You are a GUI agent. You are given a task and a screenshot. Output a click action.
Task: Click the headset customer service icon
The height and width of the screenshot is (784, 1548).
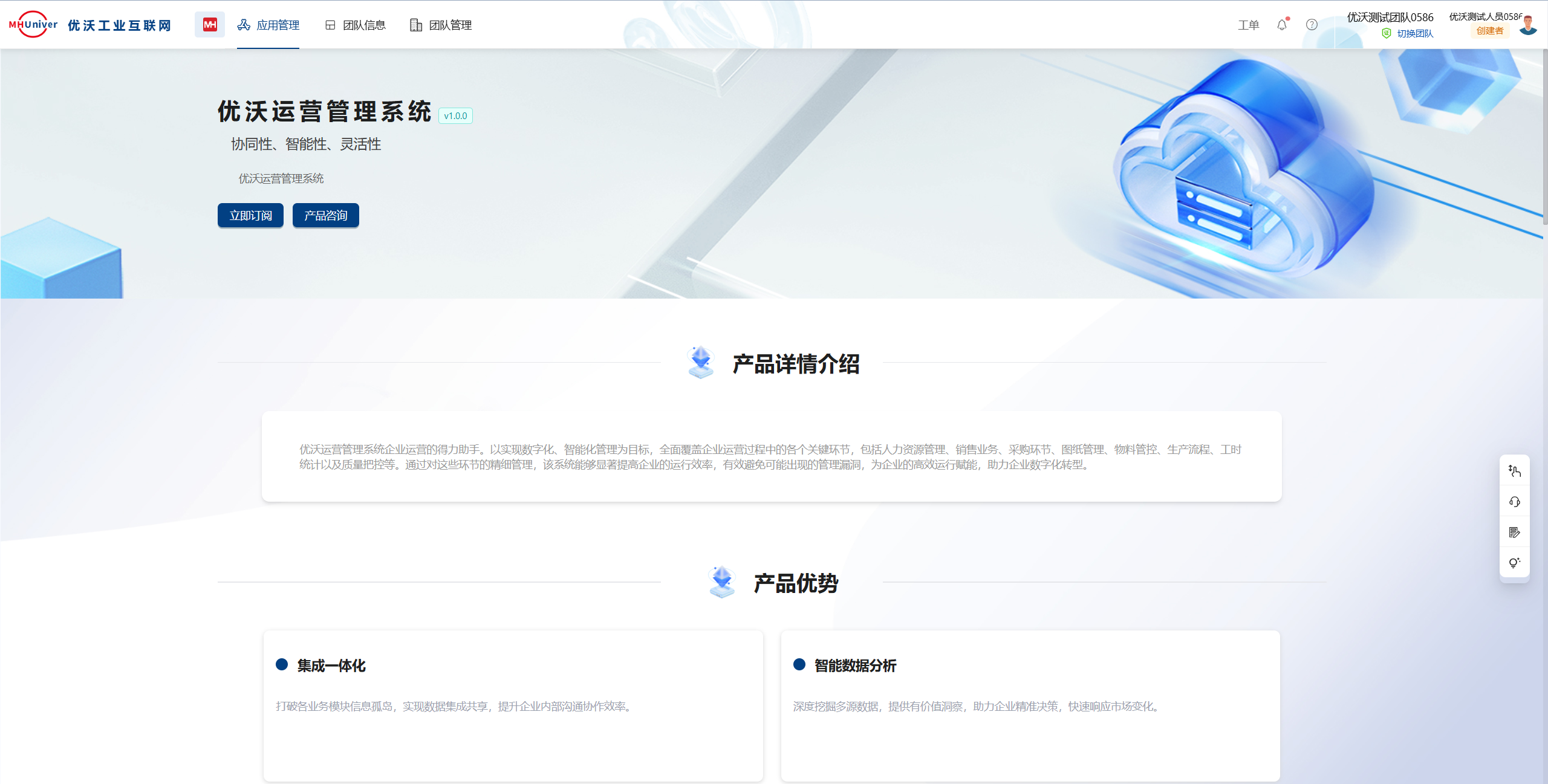(x=1514, y=502)
